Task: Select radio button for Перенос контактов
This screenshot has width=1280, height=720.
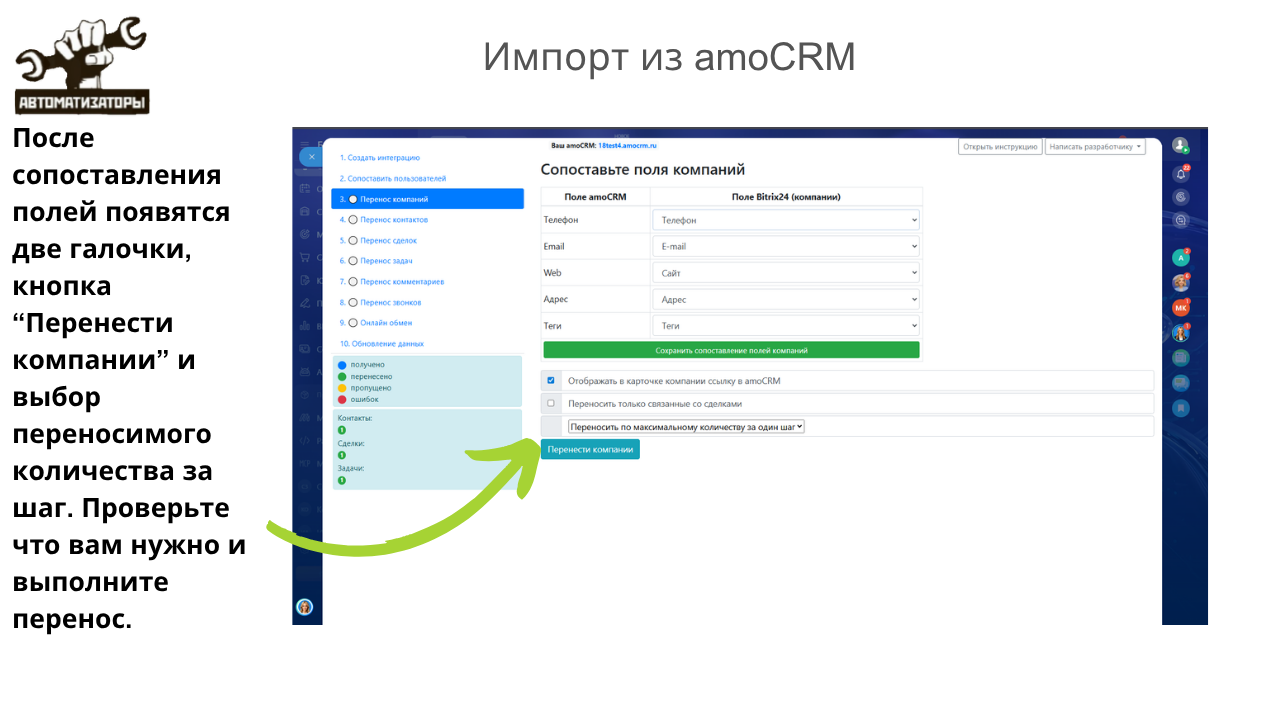Action: (x=352, y=220)
